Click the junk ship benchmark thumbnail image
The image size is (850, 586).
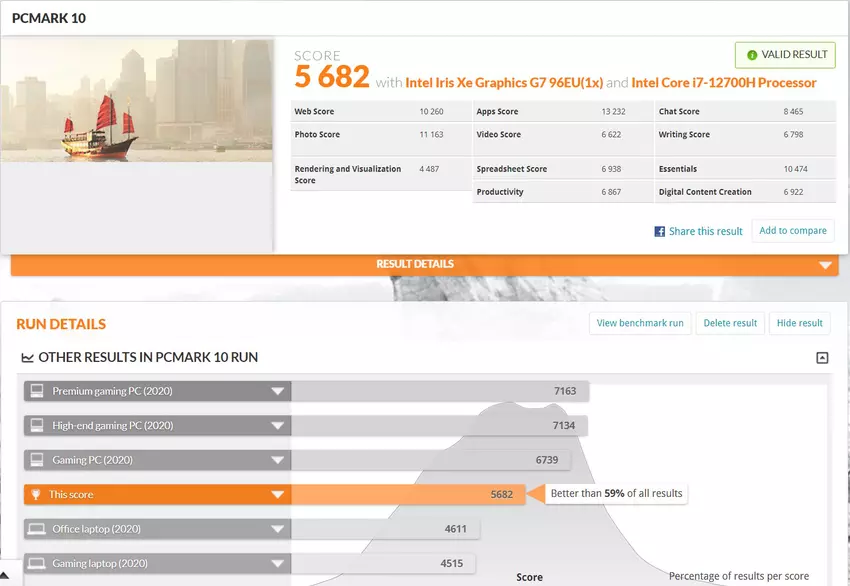click(137, 100)
